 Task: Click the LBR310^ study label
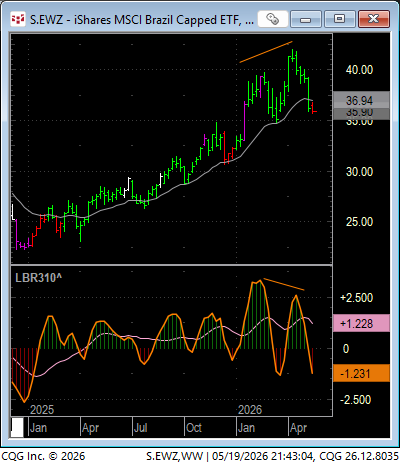pos(38,278)
